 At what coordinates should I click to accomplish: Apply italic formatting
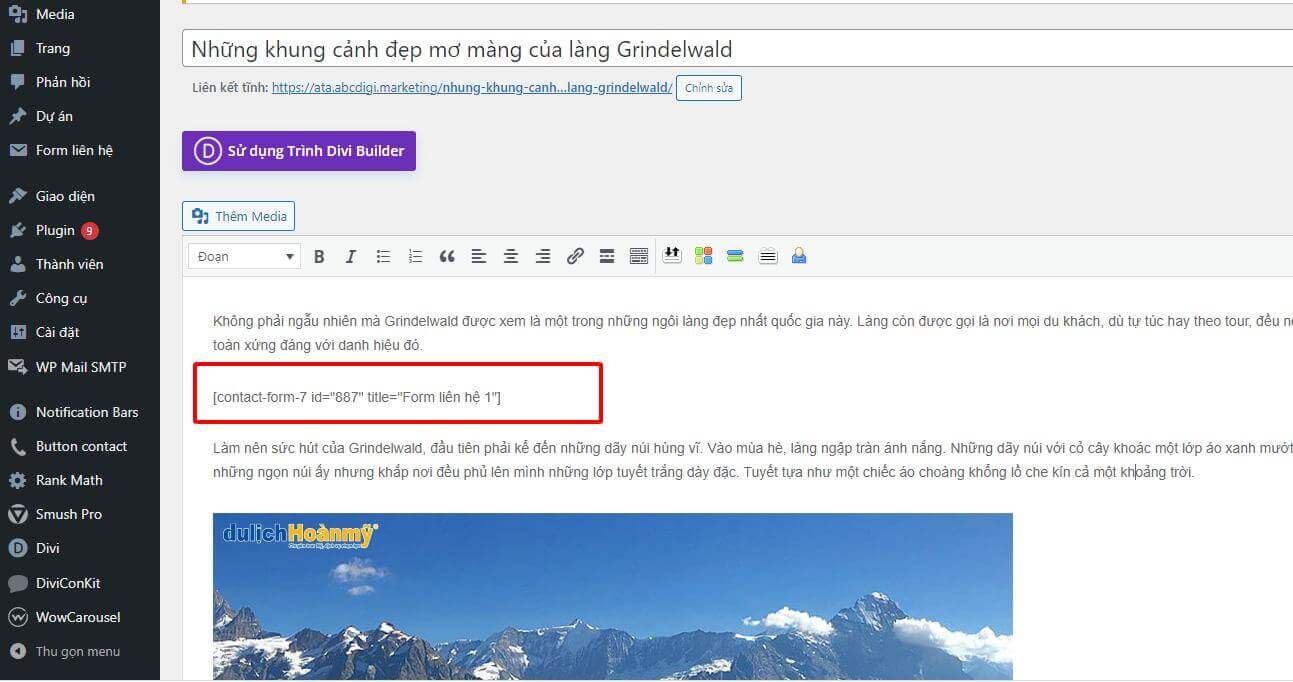351,256
